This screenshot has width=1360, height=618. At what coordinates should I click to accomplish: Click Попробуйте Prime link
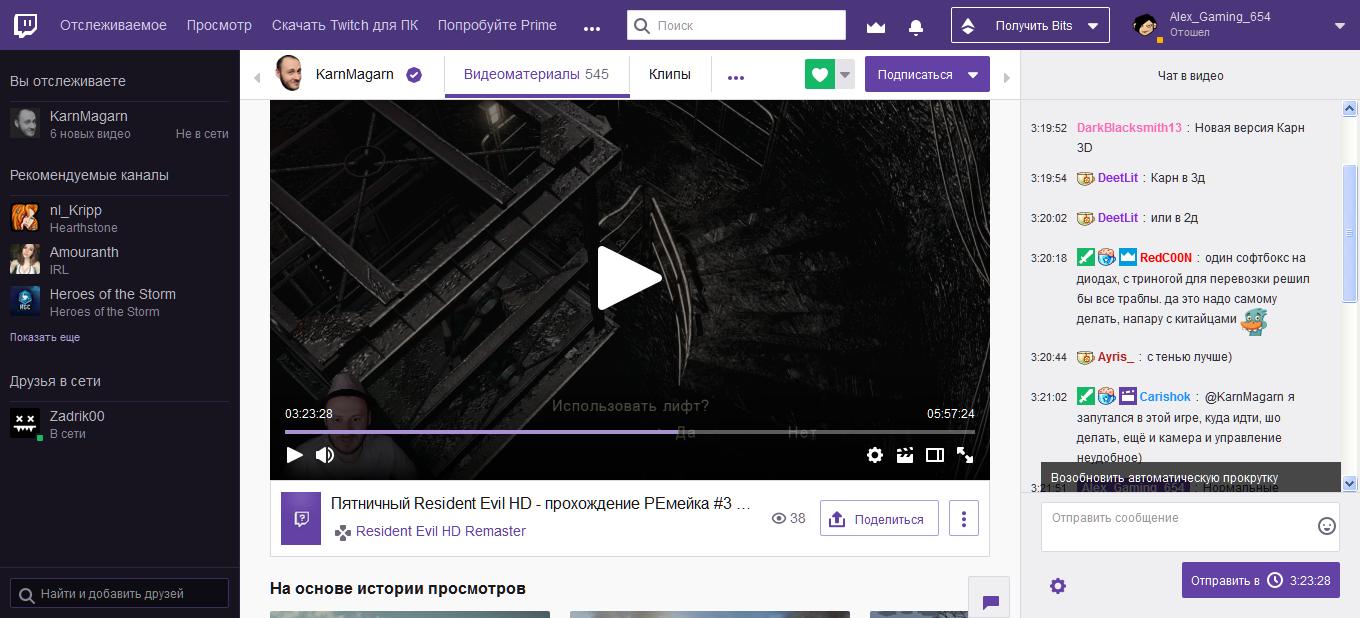point(497,25)
